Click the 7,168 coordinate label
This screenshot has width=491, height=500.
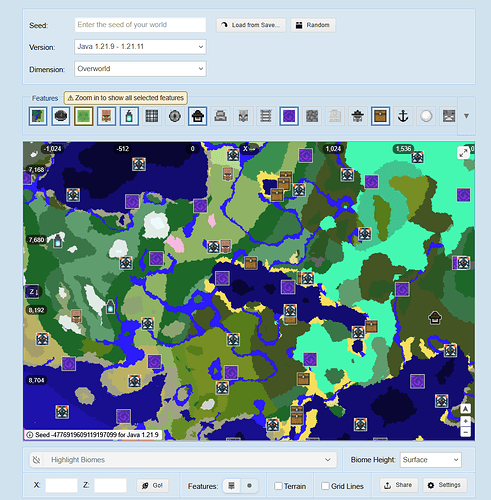pos(36,170)
